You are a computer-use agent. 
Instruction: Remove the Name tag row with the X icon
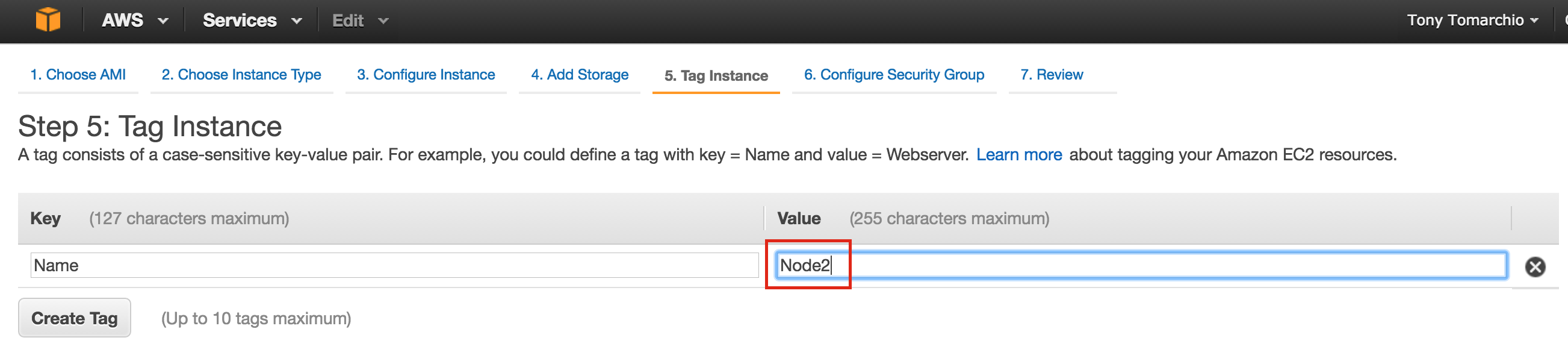pyautogui.click(x=1534, y=266)
